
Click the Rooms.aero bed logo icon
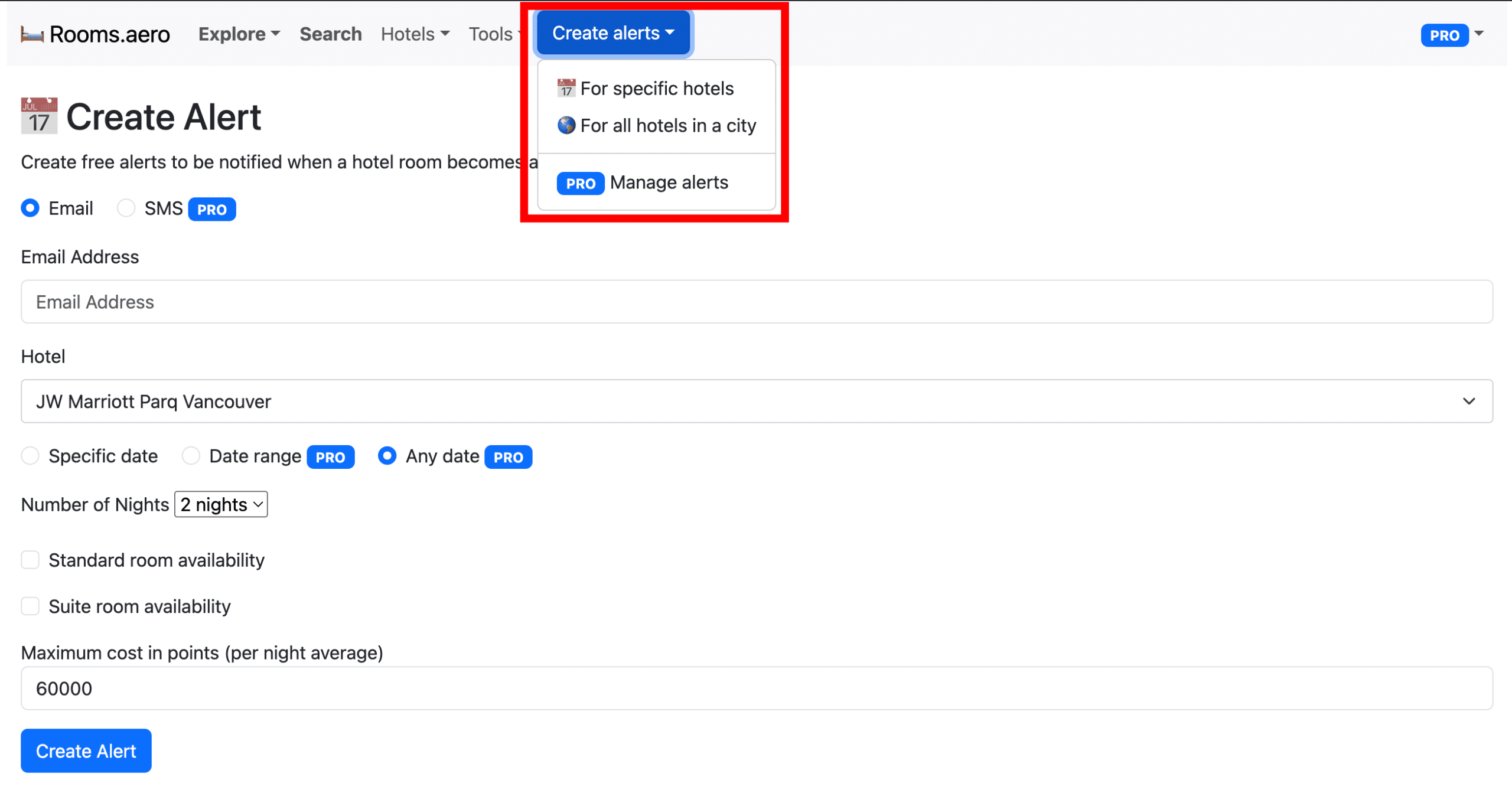[32, 35]
